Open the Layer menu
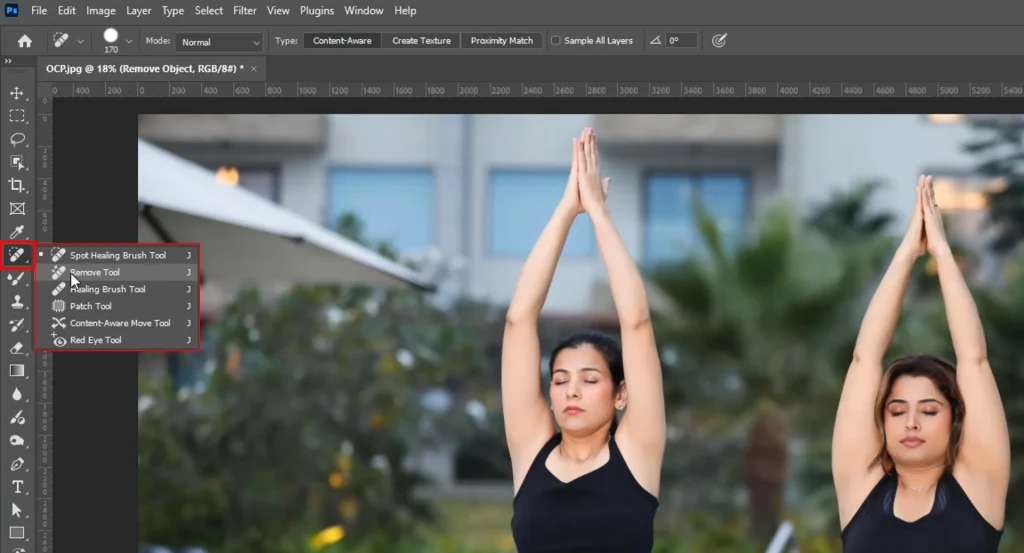This screenshot has width=1024, height=553. [138, 10]
